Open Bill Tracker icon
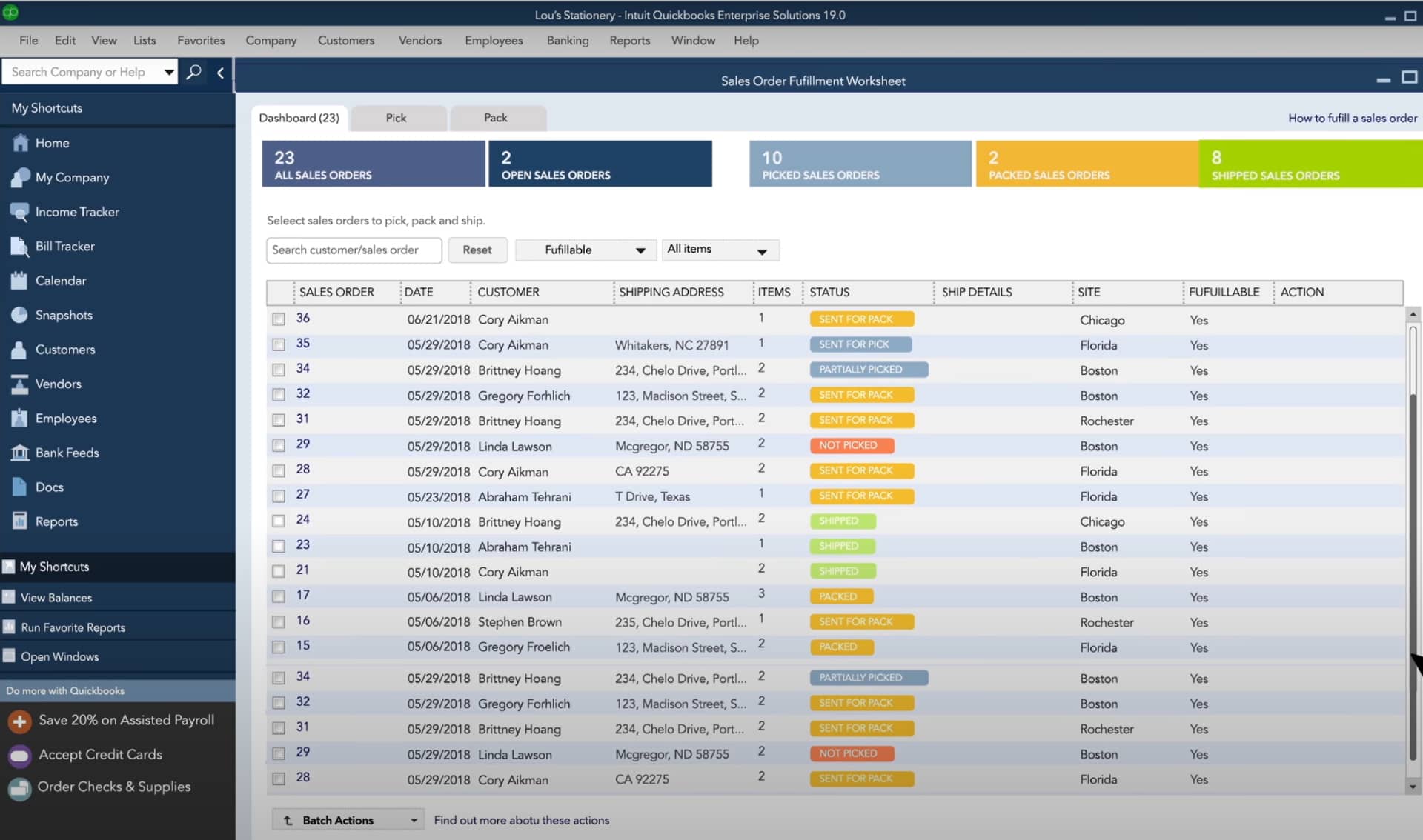1423x840 pixels. tap(20, 246)
